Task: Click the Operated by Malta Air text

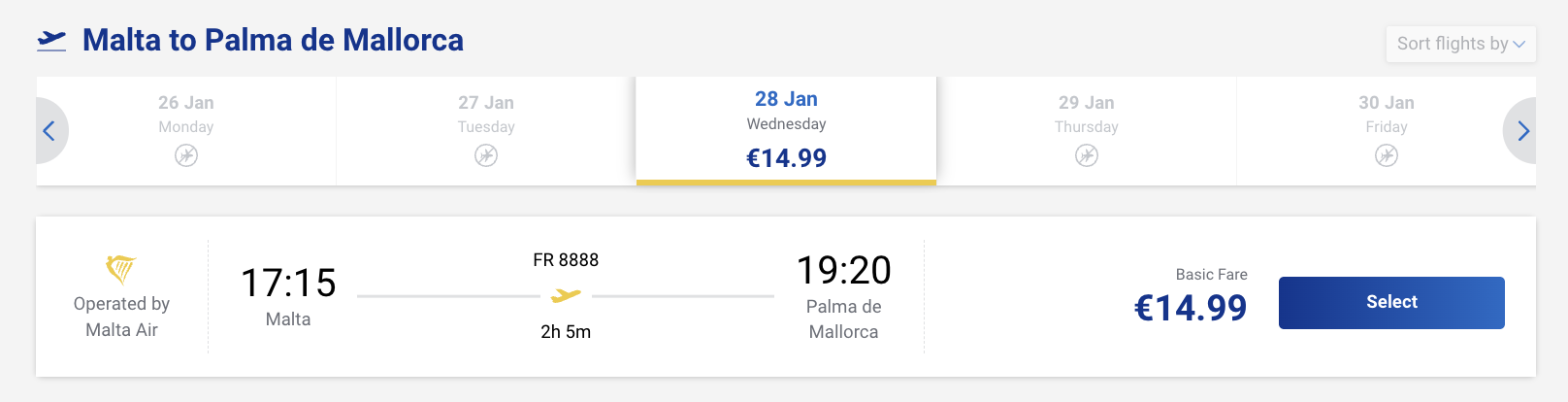Action: pos(121,317)
